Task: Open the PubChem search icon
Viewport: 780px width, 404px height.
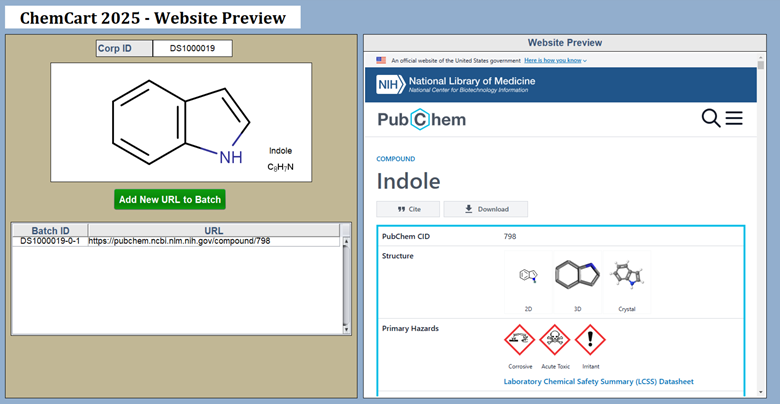Action: (711, 119)
